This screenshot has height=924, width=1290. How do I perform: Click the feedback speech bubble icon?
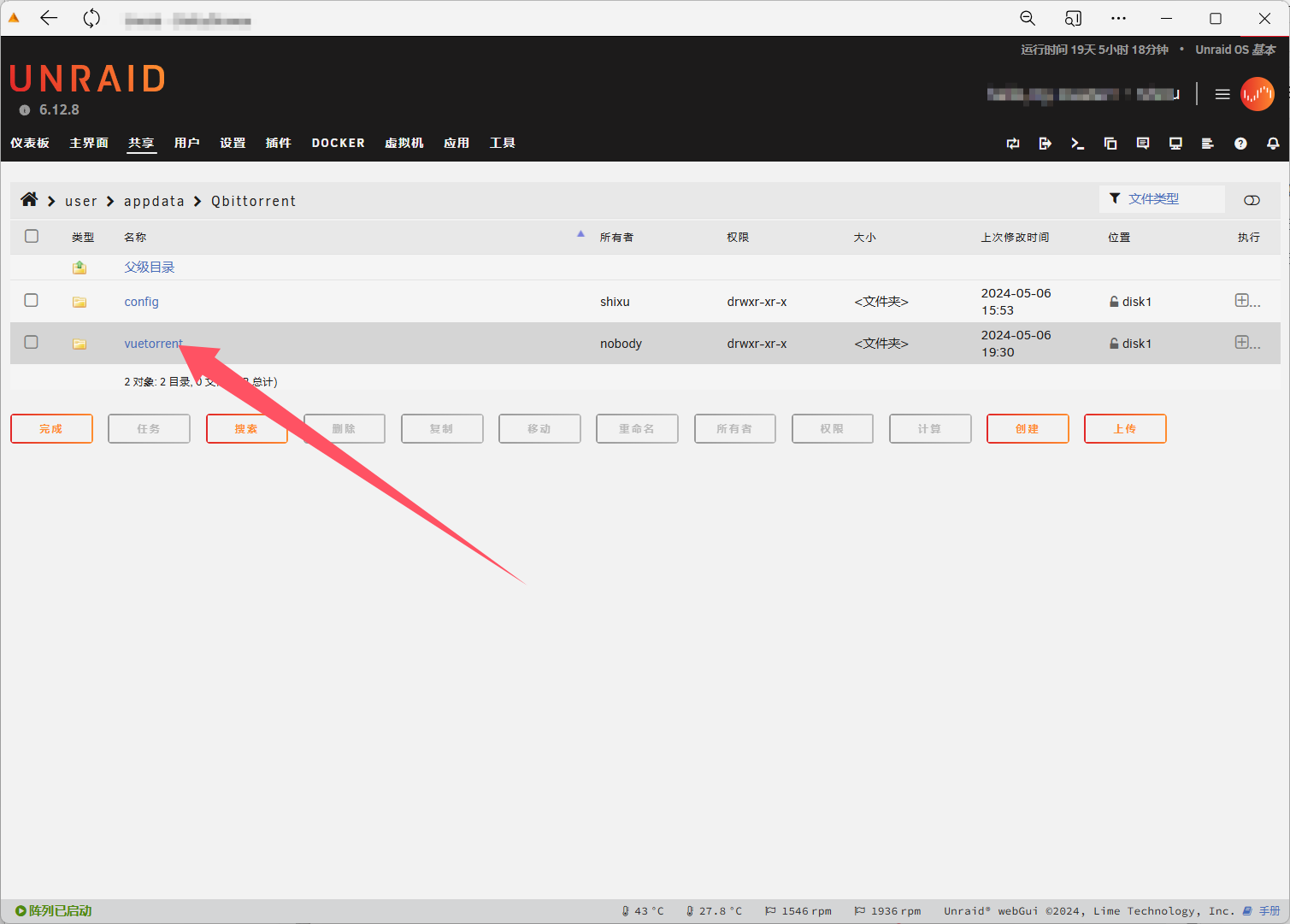tap(1142, 144)
